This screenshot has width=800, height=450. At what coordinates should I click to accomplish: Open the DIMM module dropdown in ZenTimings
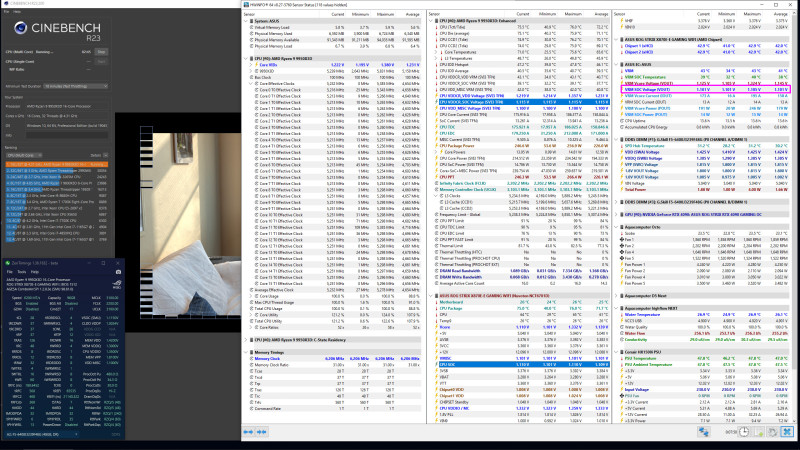click(x=42, y=434)
